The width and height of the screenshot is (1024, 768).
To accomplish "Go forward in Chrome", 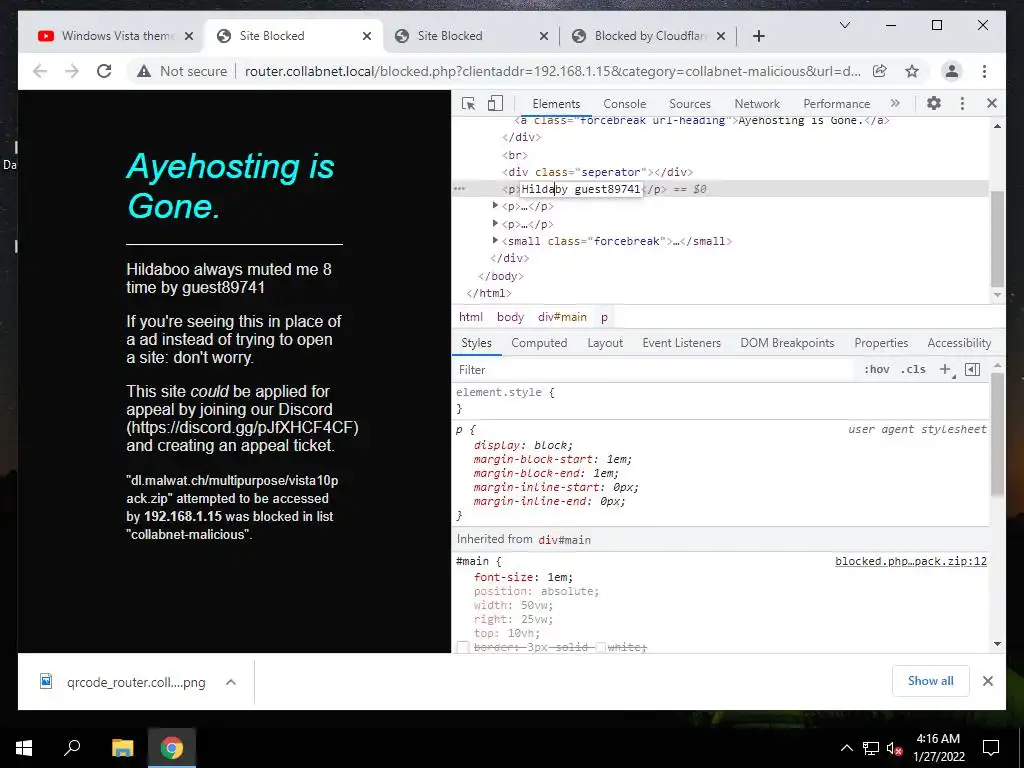I will coord(72,71).
